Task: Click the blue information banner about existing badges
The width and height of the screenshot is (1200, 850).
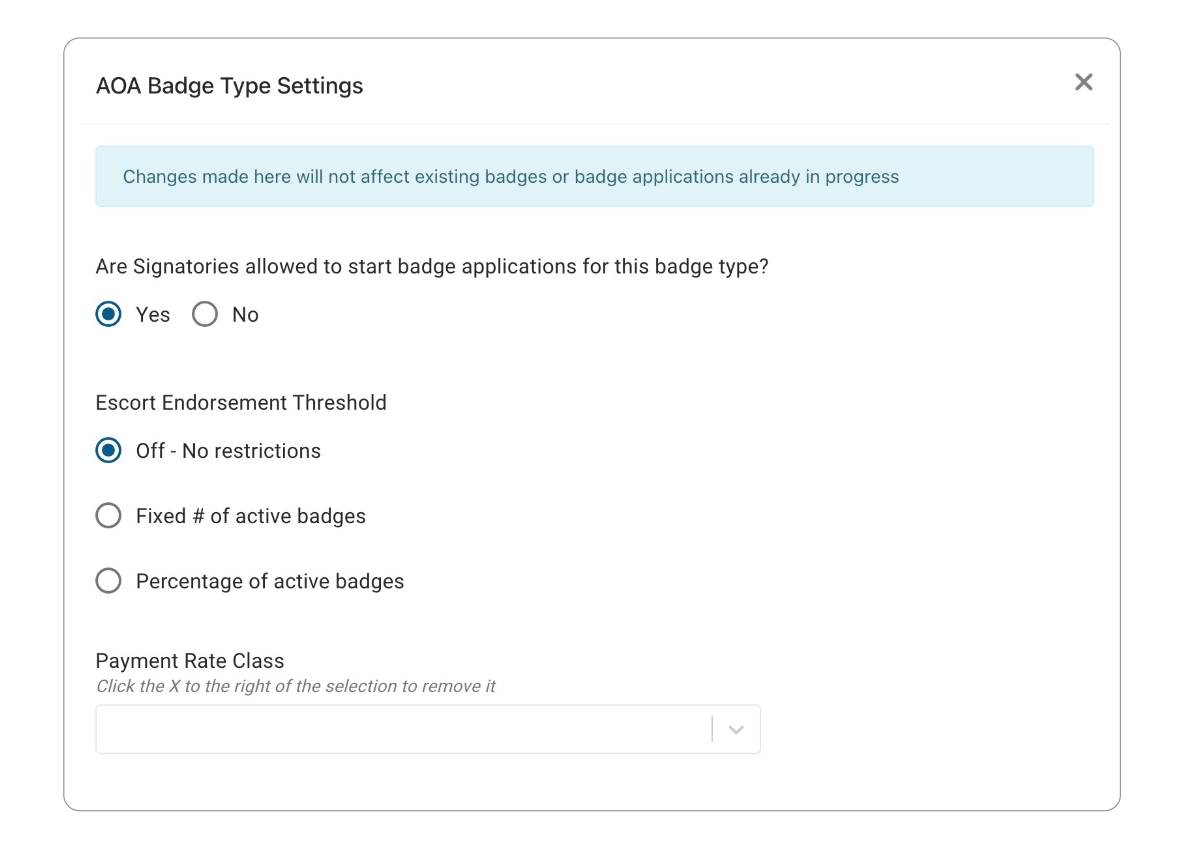Action: (595, 176)
